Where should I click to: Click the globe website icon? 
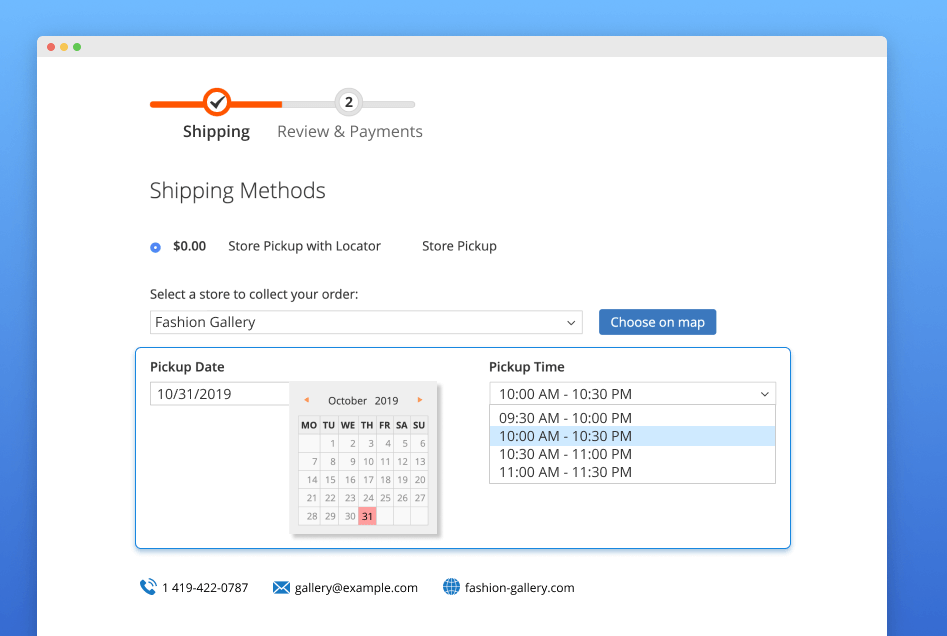tap(451, 587)
